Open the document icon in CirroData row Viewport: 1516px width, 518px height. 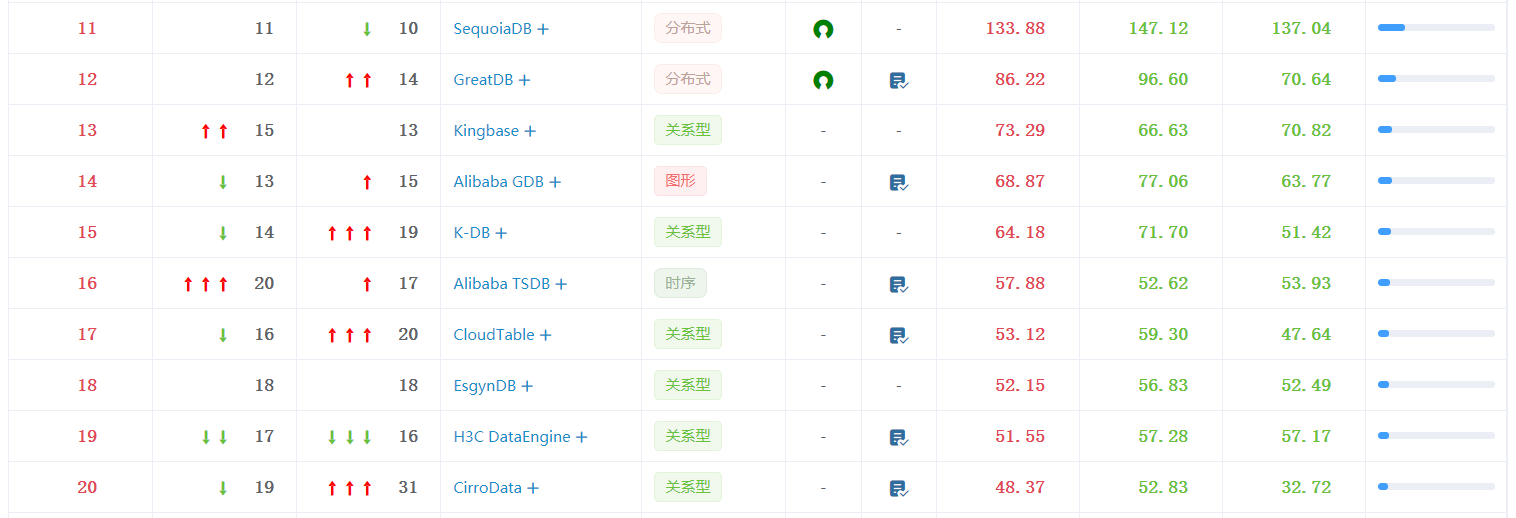click(898, 488)
